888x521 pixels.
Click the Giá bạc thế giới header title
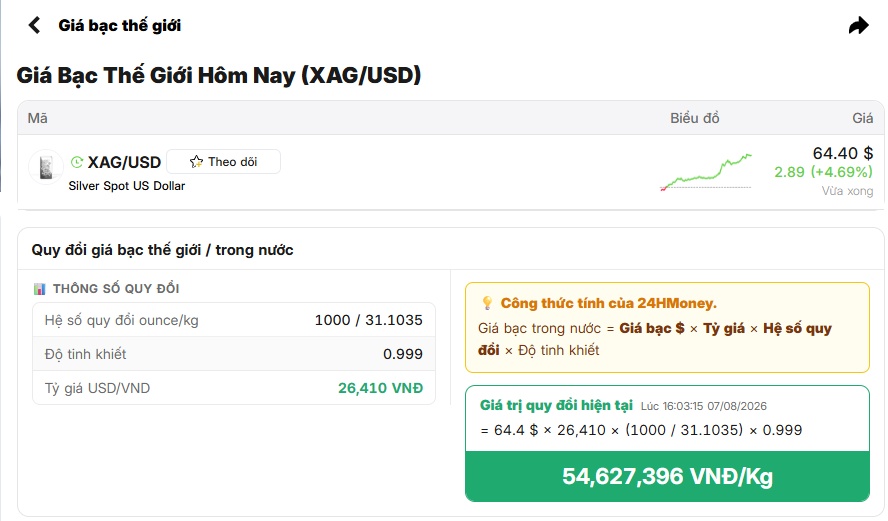coord(119,25)
